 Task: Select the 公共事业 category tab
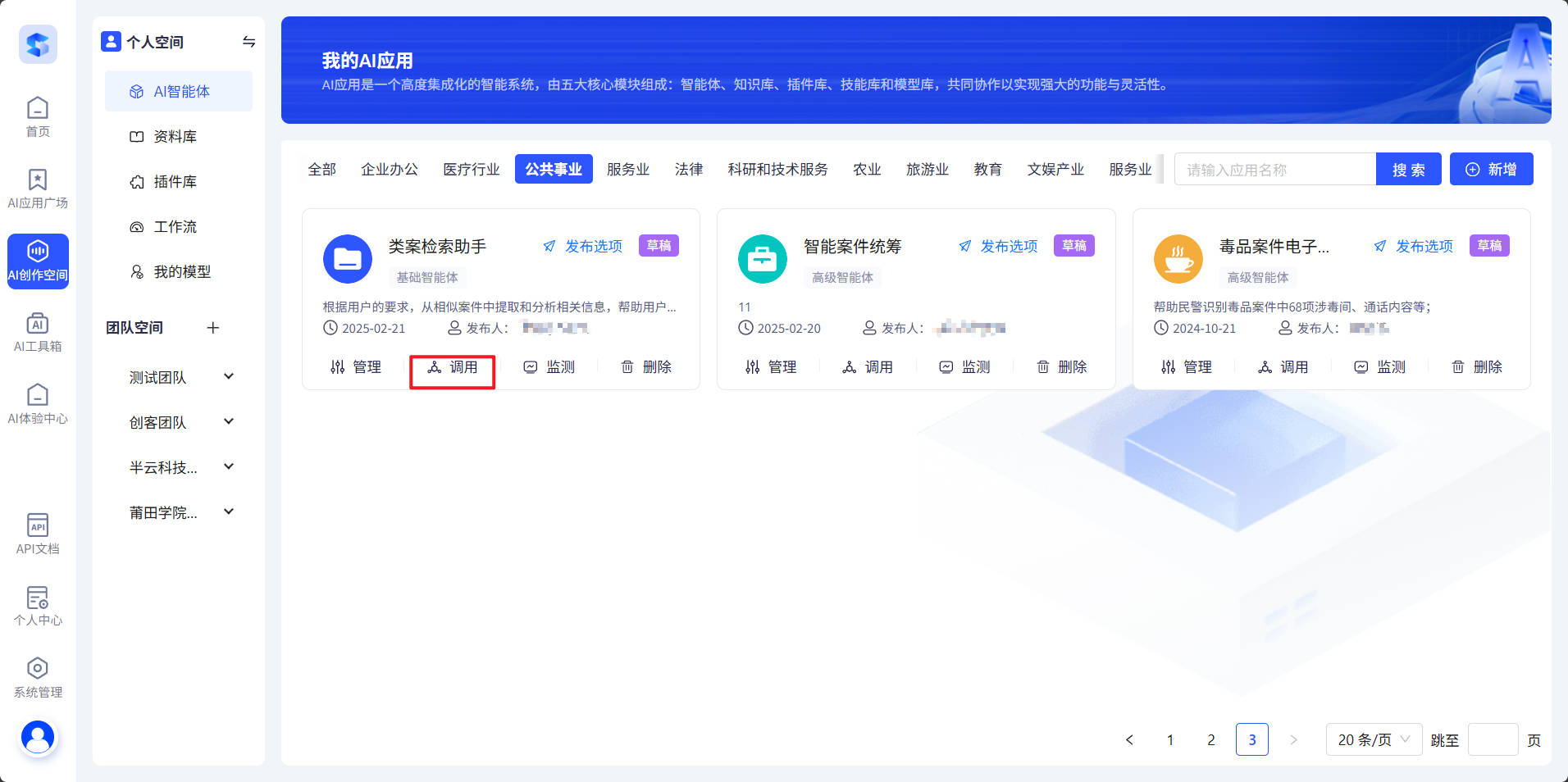[554, 169]
